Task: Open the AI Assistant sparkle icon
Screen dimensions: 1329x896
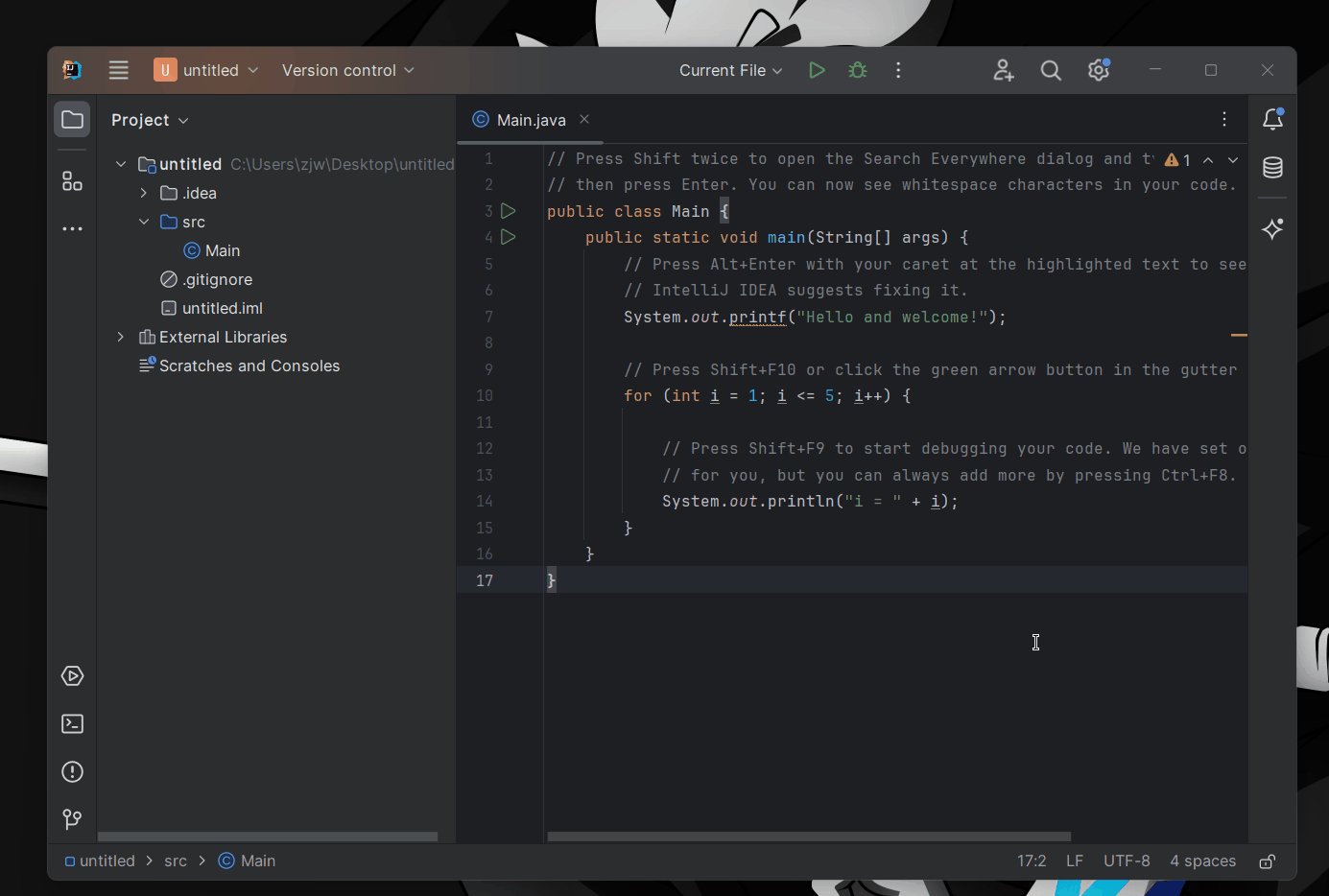Action: coord(1273,228)
